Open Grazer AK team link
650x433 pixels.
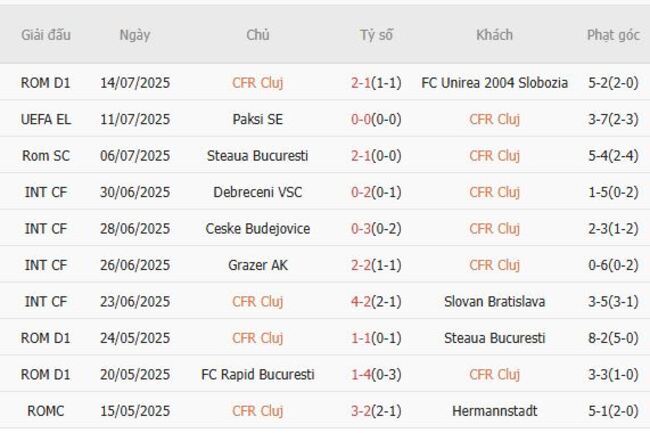pos(258,265)
